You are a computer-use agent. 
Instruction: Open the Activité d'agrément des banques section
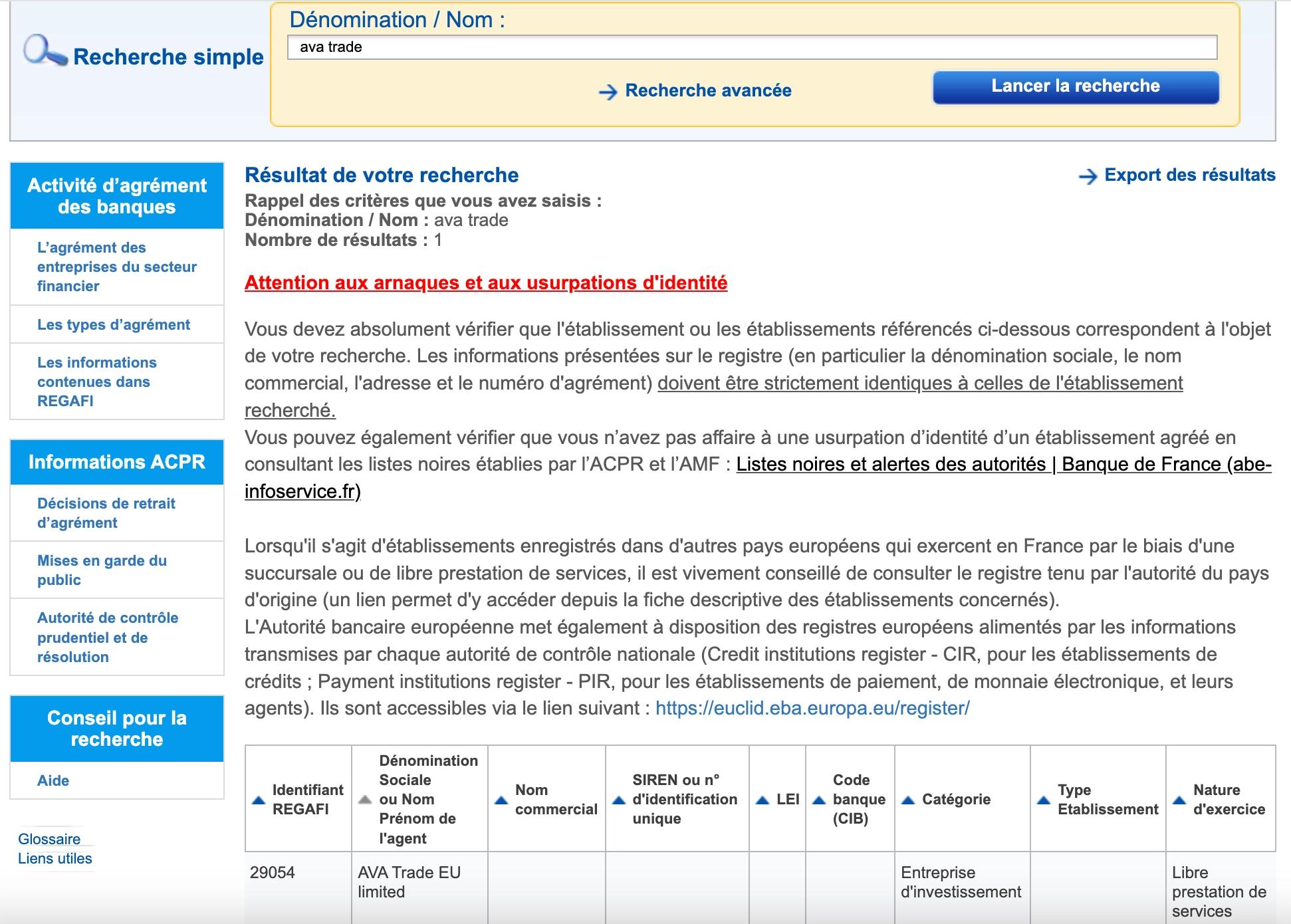(x=117, y=195)
